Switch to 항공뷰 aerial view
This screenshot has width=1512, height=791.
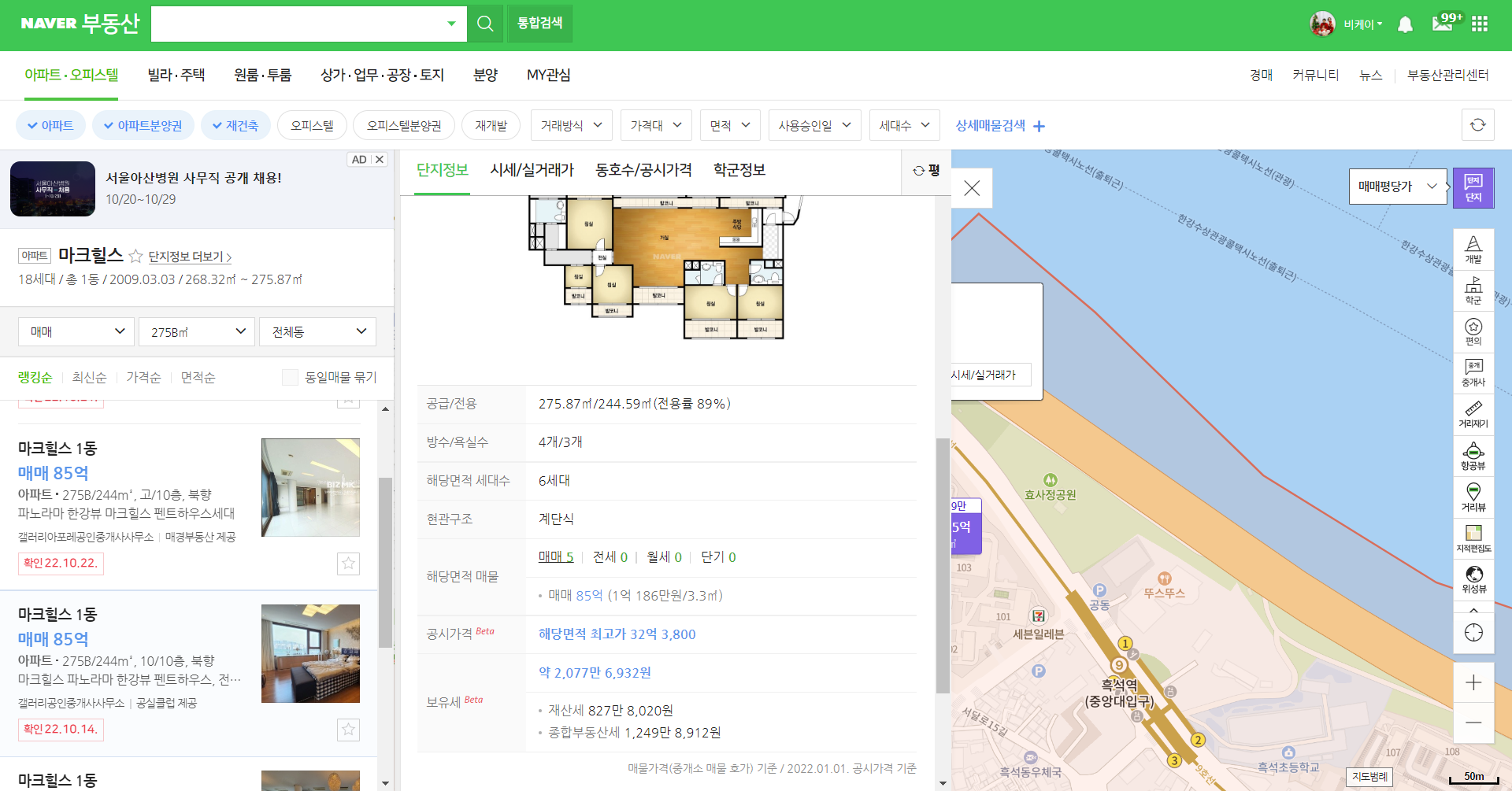coord(1473,456)
